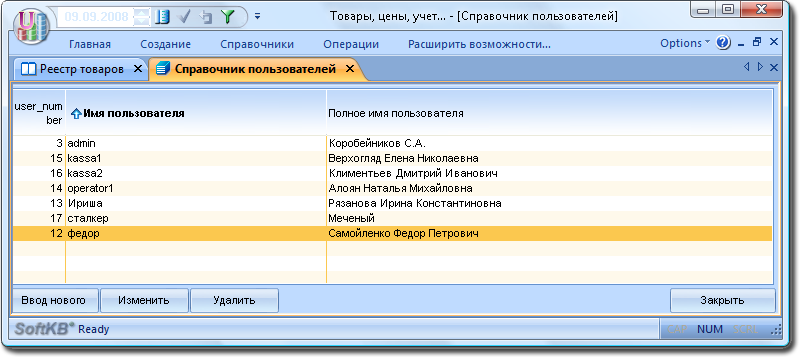800x360 pixels.
Task: Click the user_number column header
Action: coord(39,113)
